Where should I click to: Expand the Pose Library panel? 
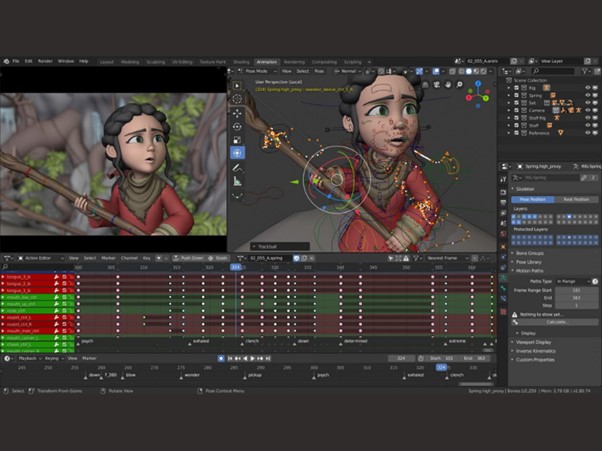pos(529,262)
